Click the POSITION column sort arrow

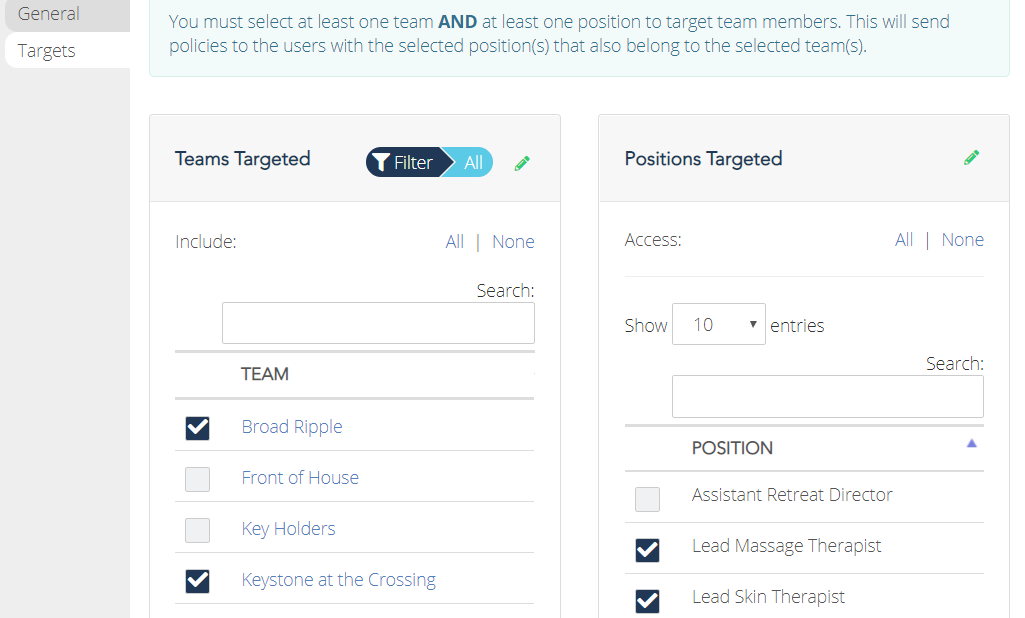pyautogui.click(x=971, y=443)
